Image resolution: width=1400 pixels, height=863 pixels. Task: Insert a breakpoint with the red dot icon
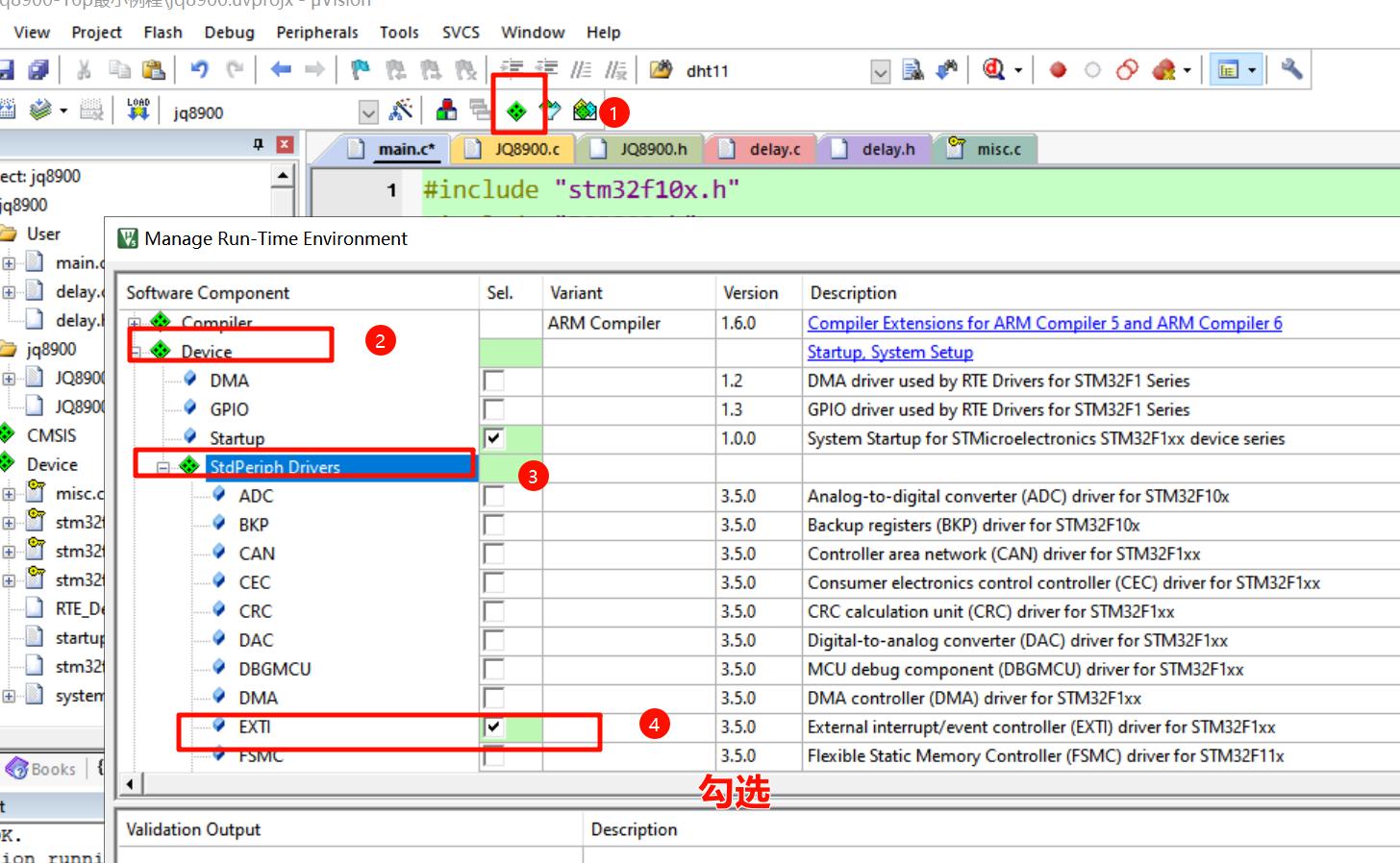coord(1058,69)
